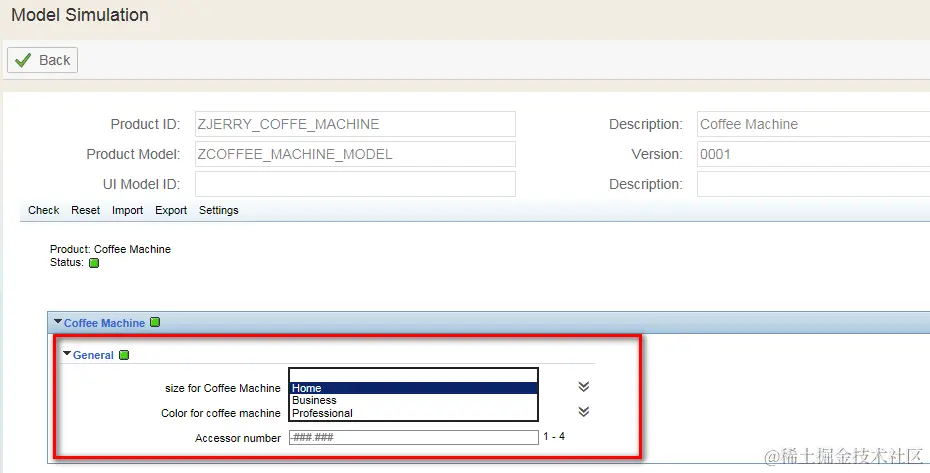930x473 pixels.
Task: Collapse the Coffee Machine section triangle
Action: (58, 322)
